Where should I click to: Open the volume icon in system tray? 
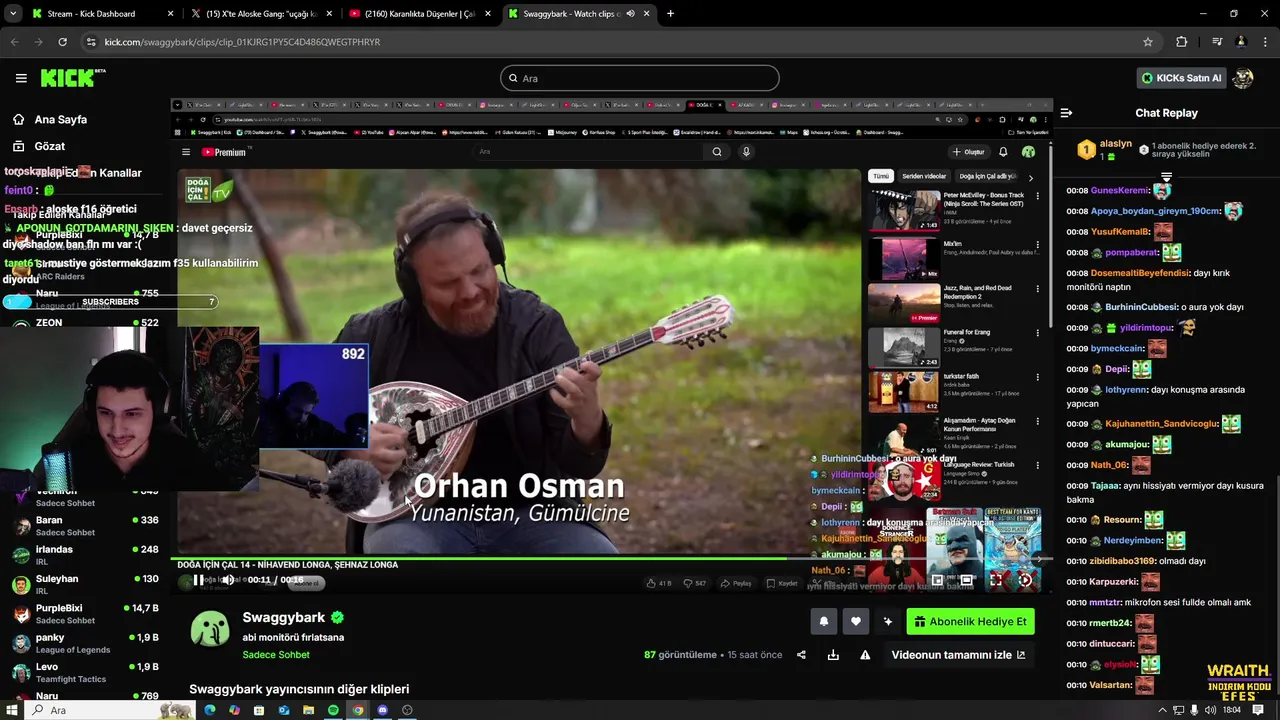1211,710
